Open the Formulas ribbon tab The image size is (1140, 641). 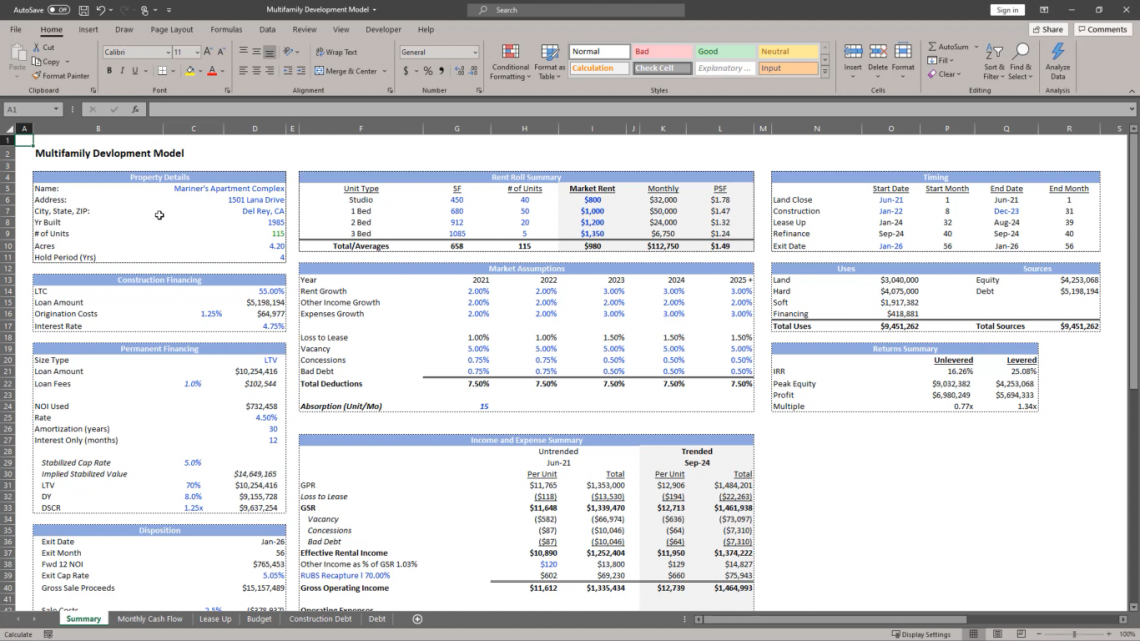(x=226, y=30)
